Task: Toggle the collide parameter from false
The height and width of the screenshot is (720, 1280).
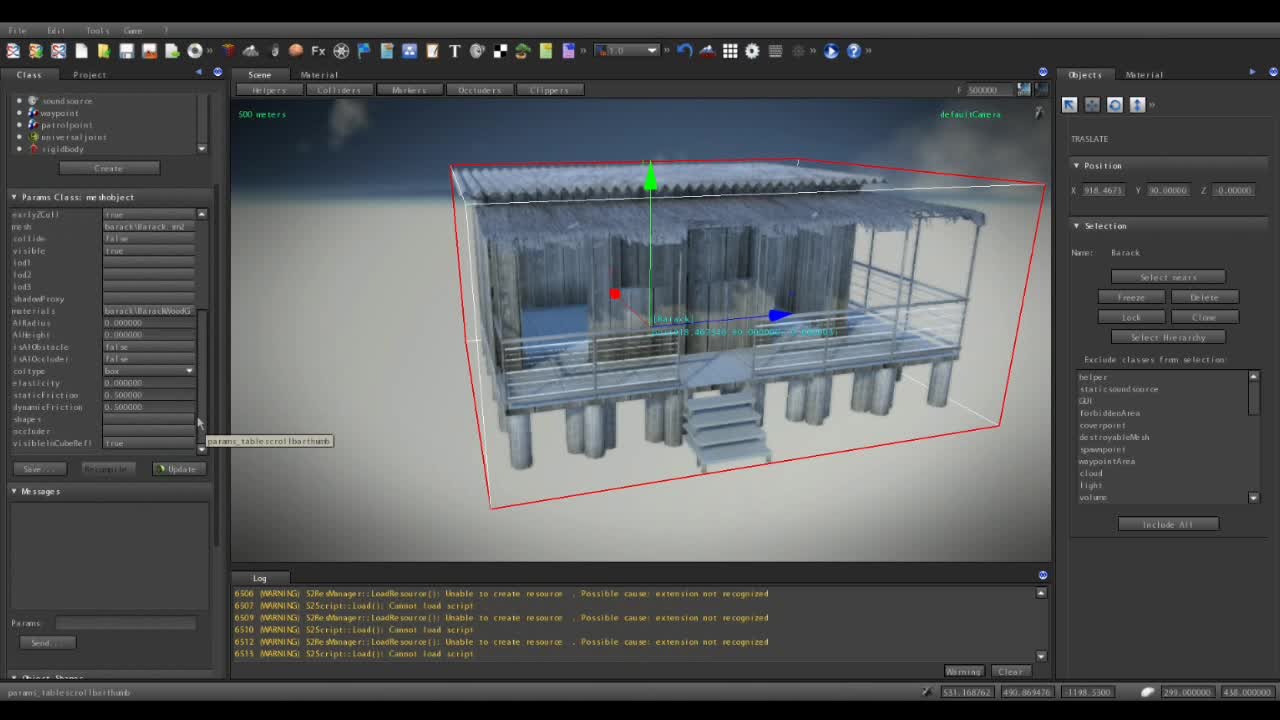Action: (148, 239)
